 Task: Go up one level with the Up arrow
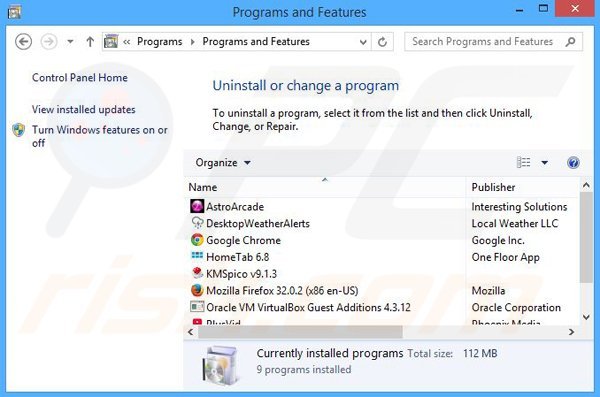point(90,41)
